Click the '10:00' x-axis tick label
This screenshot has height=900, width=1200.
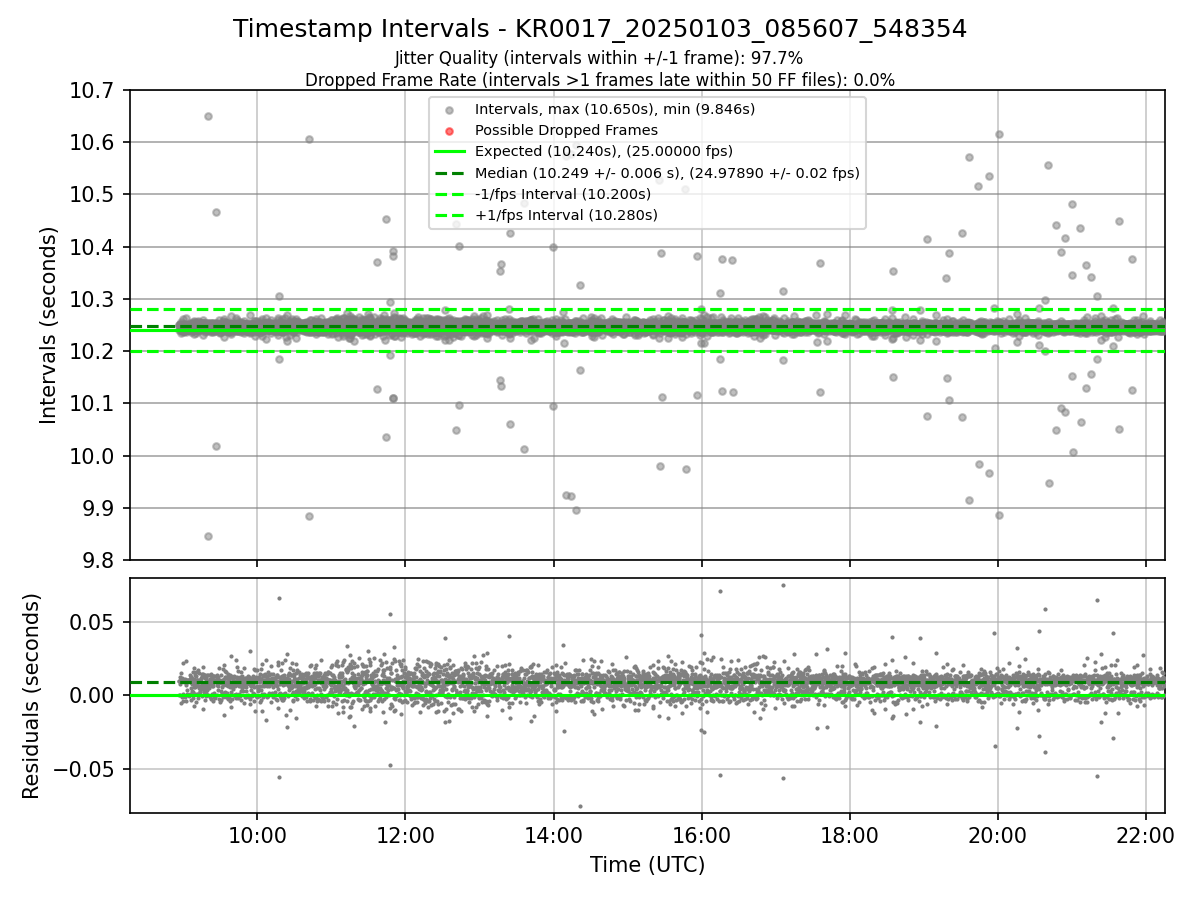coord(257,836)
